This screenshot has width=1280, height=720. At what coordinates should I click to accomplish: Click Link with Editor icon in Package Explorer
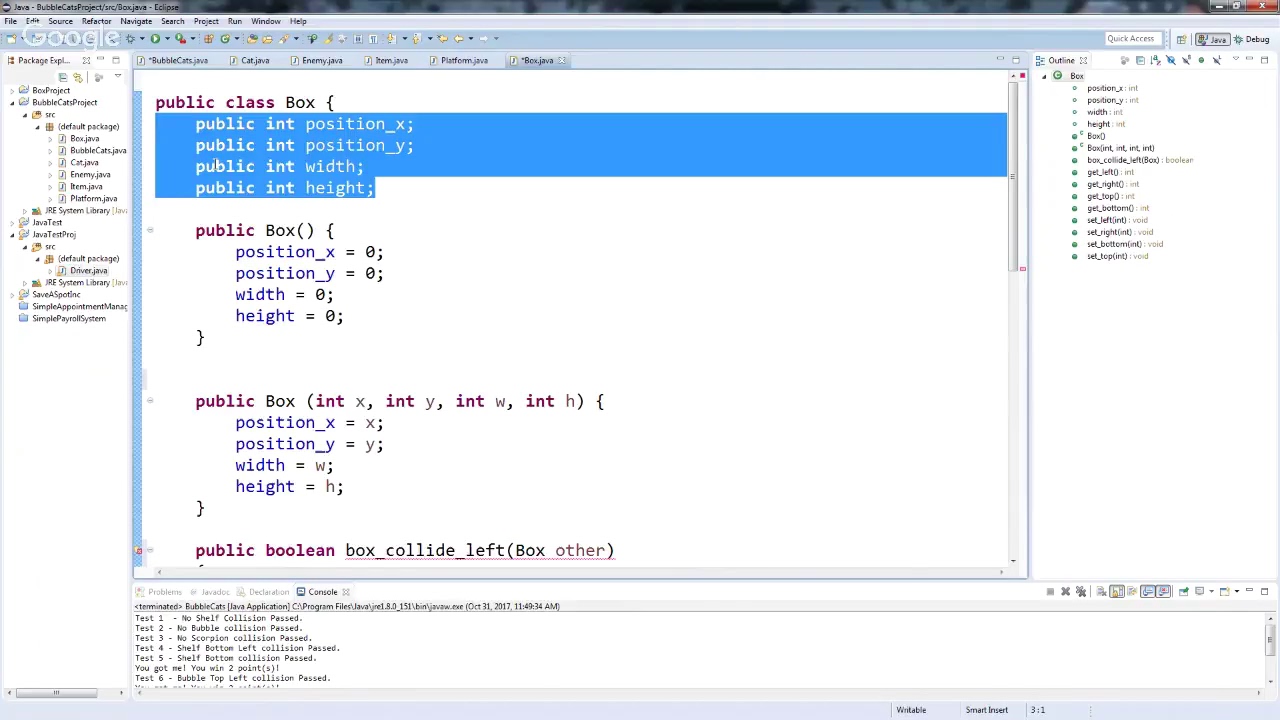point(77,77)
